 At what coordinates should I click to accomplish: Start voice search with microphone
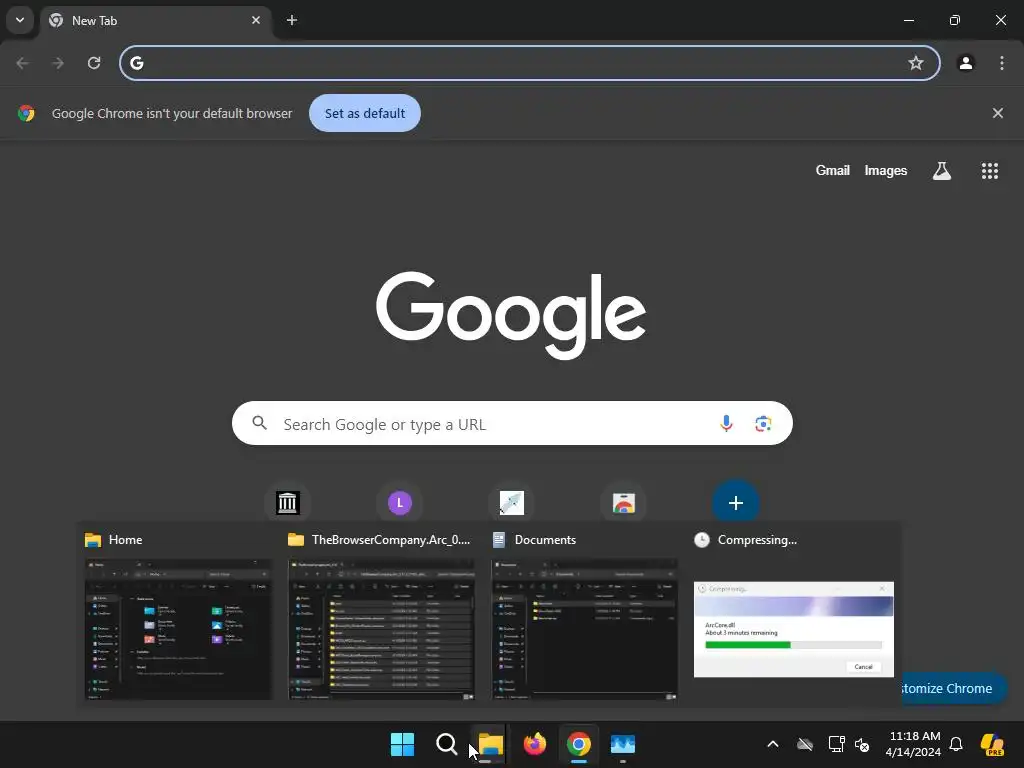pyautogui.click(x=726, y=423)
